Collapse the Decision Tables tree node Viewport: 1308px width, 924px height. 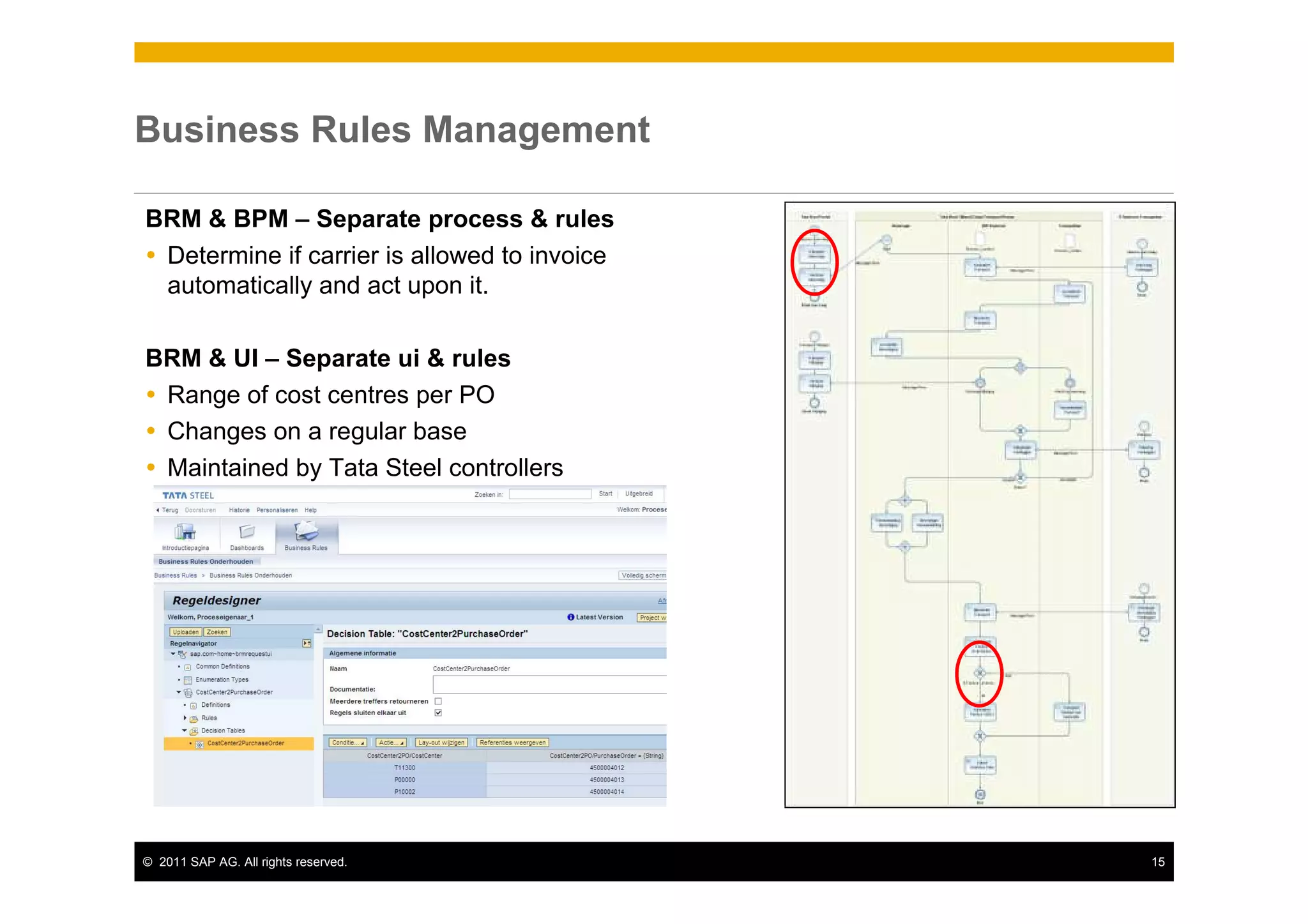[185, 731]
